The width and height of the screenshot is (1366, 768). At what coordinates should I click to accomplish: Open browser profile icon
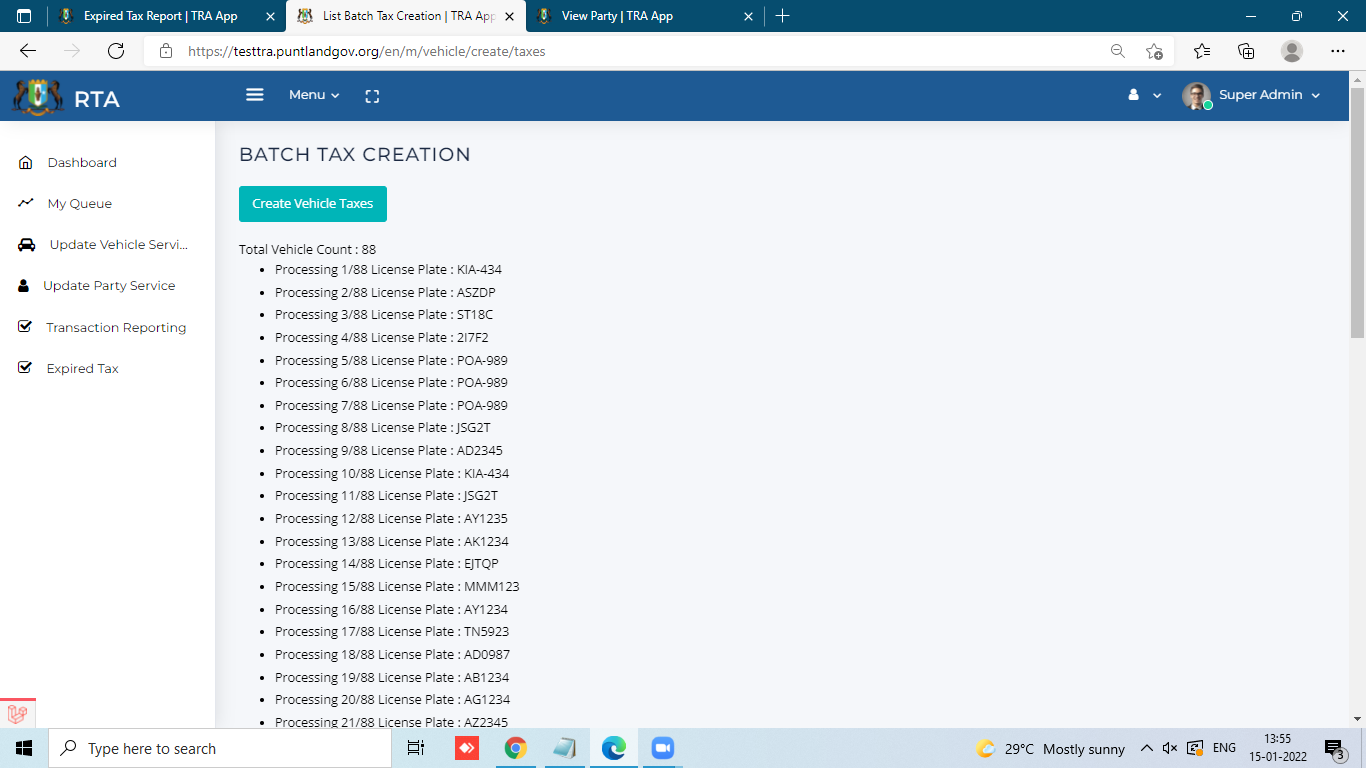[x=1292, y=51]
